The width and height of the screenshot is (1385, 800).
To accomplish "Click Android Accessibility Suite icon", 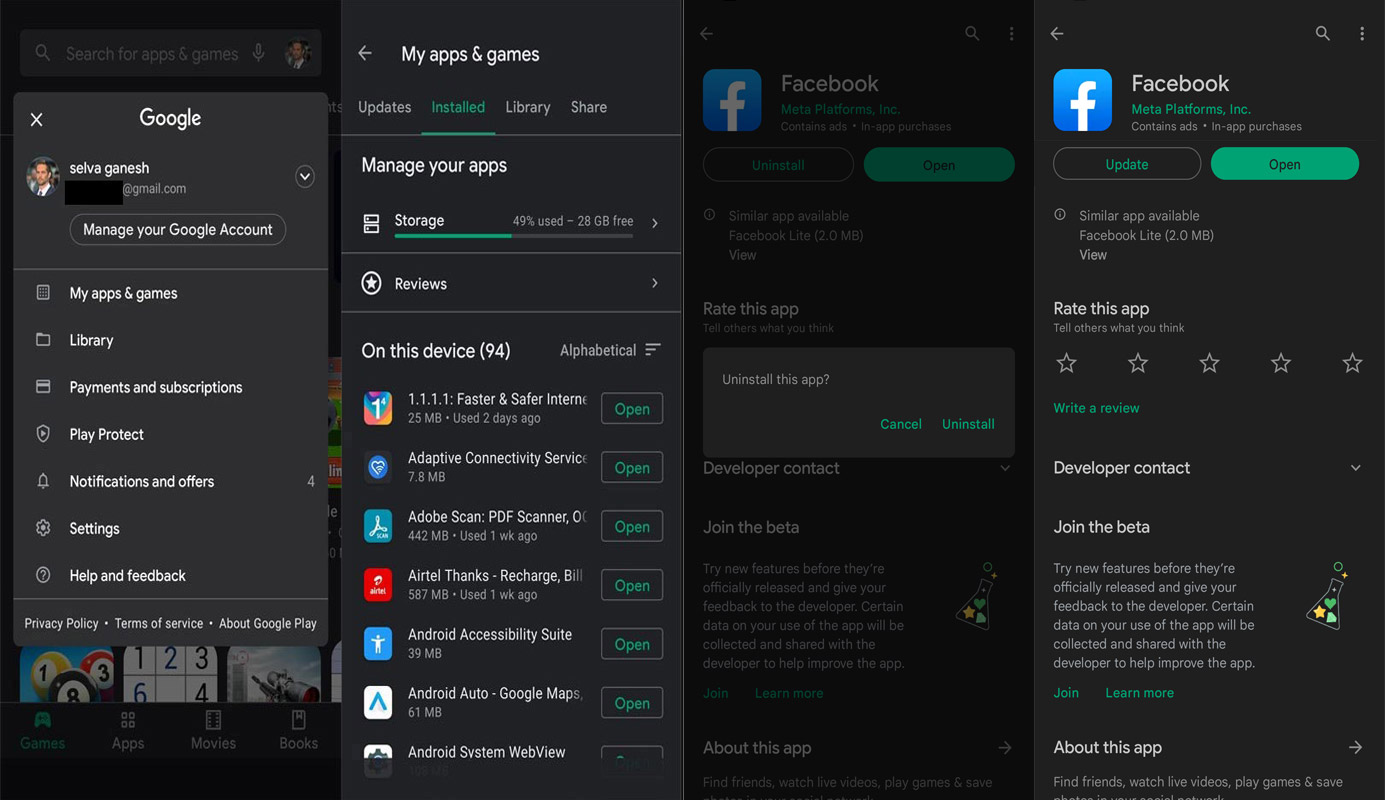I will (x=378, y=644).
